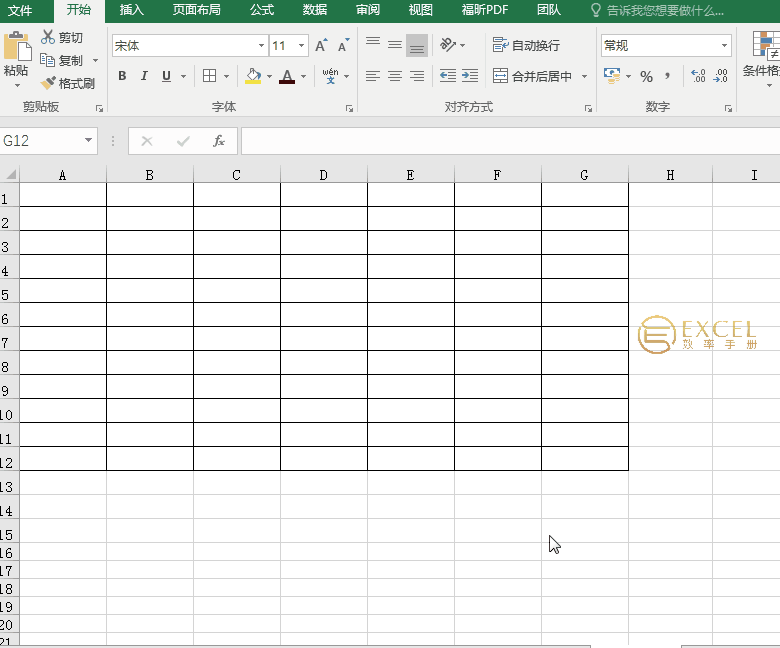The height and width of the screenshot is (648, 780).
Task: Expand font color palette arrow
Action: coord(303,77)
